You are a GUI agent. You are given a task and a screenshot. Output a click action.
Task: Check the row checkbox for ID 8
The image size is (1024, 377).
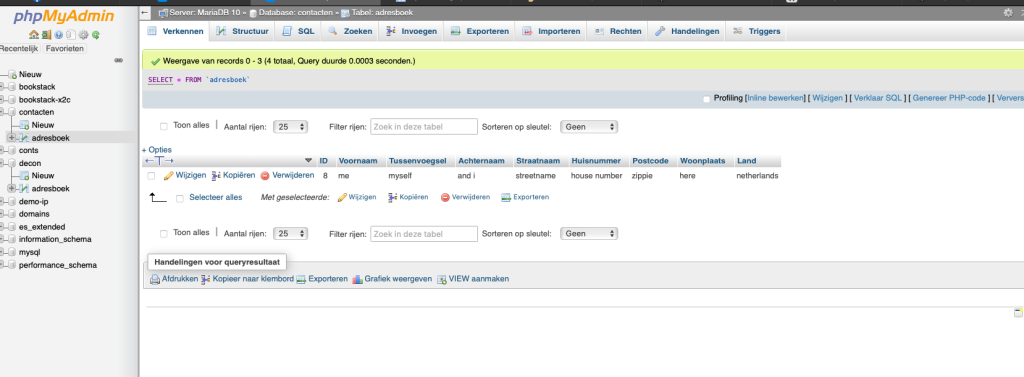coord(151,176)
